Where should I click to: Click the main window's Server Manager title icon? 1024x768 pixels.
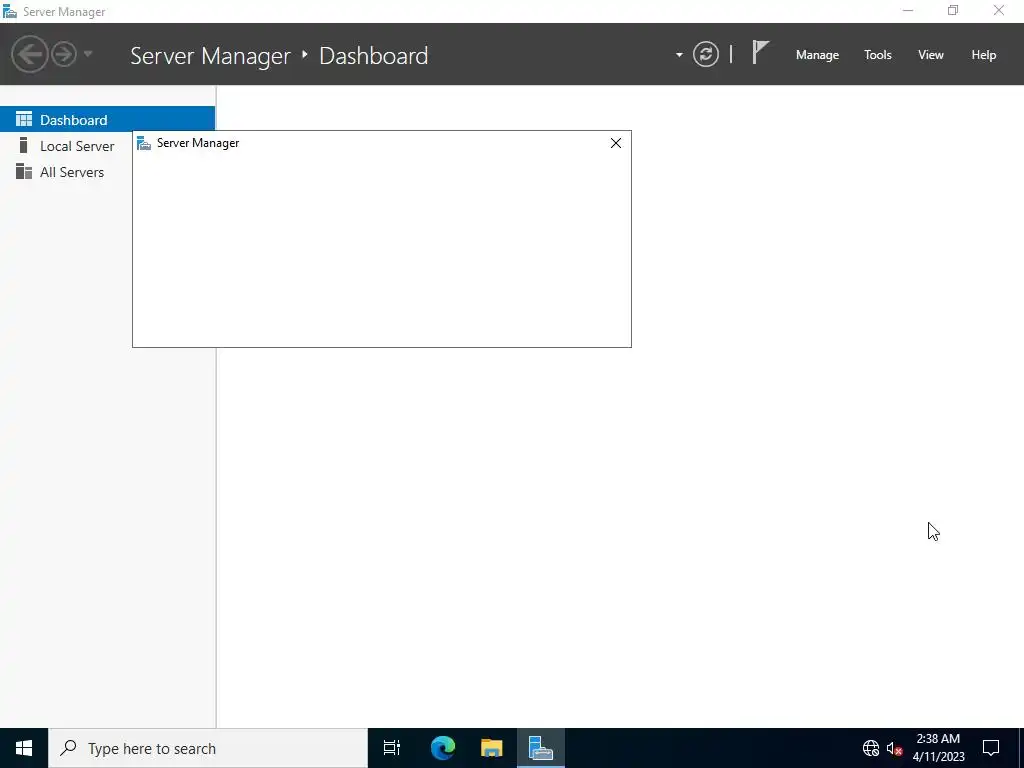(10, 12)
